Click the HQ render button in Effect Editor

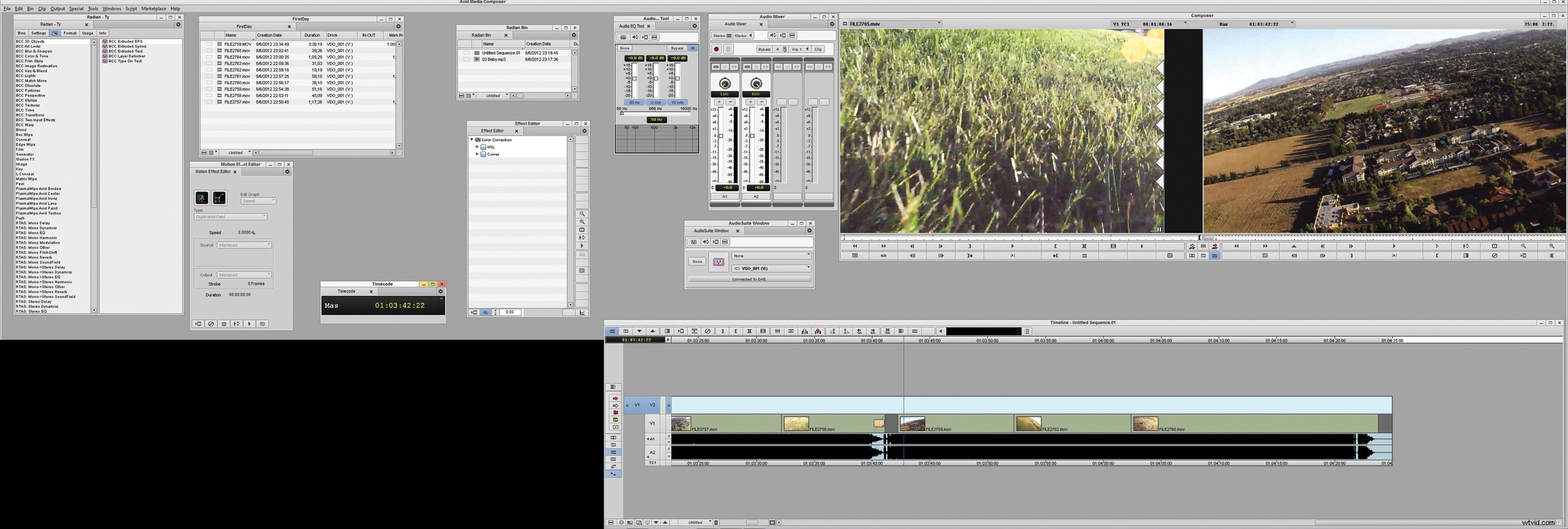(581, 255)
